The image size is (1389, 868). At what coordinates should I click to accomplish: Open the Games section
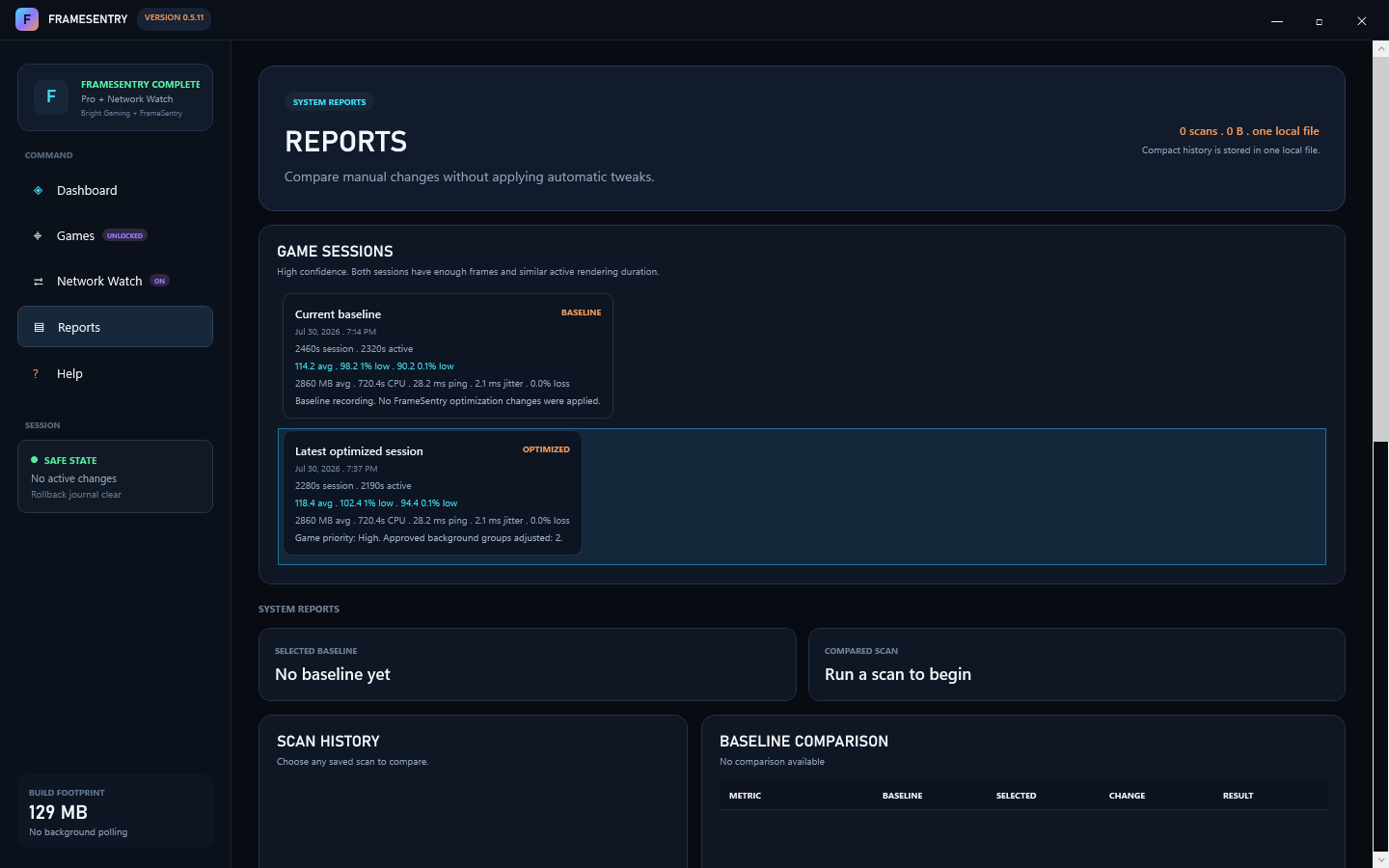pyautogui.click(x=115, y=235)
